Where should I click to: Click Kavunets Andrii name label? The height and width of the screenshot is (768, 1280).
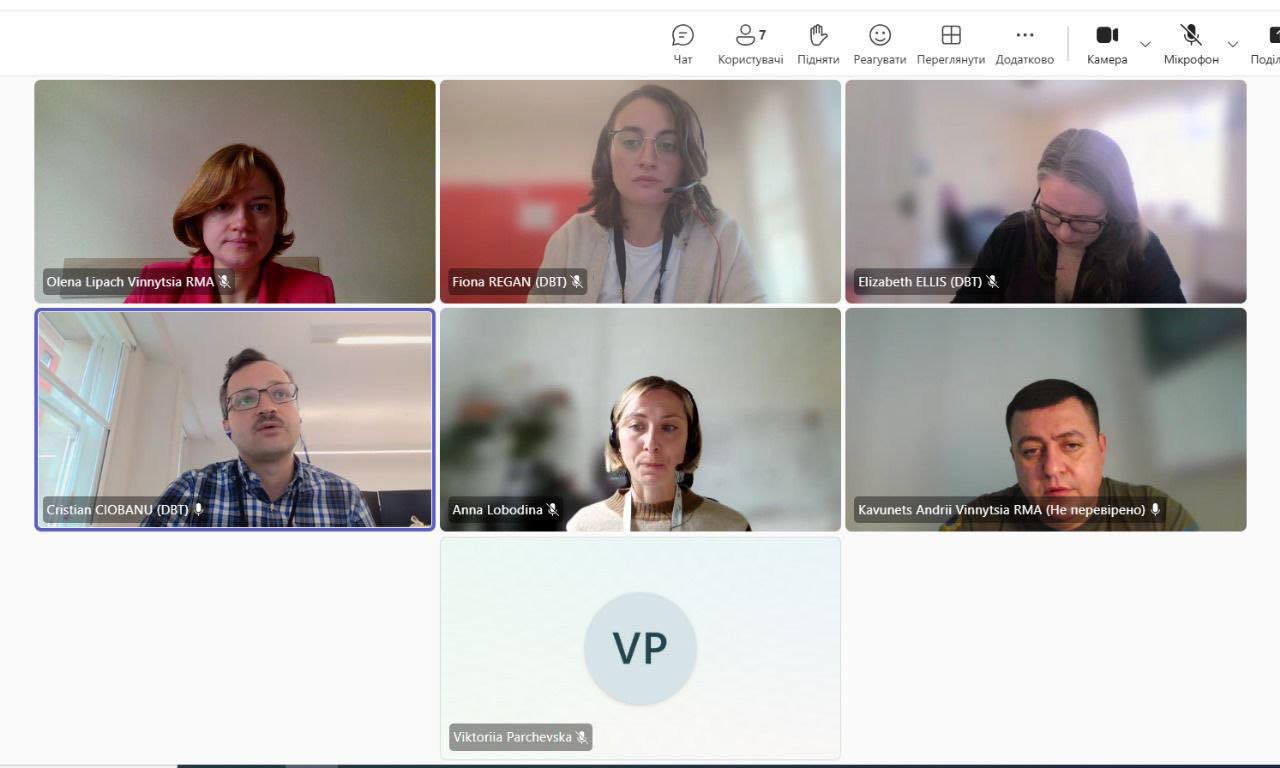pyautogui.click(x=1001, y=510)
